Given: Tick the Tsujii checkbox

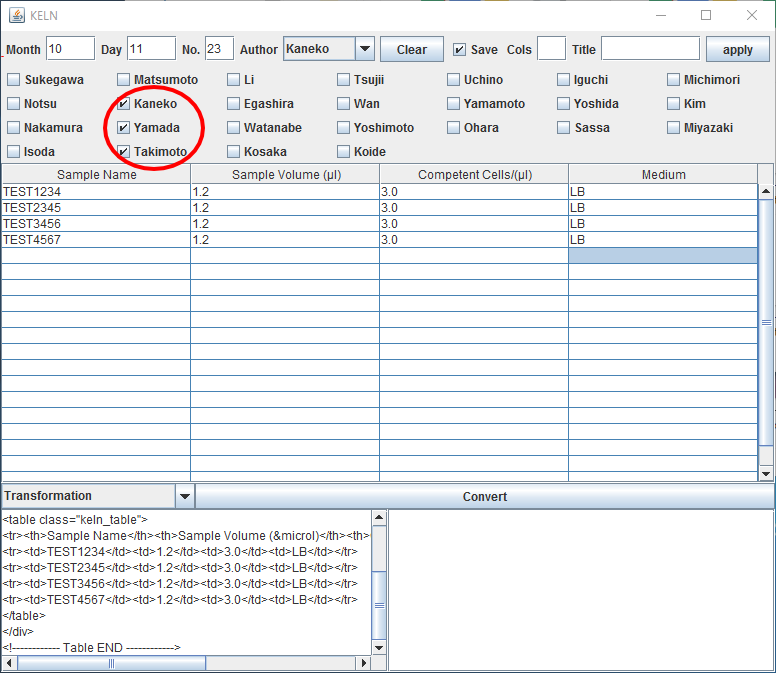Looking at the screenshot, I should pyautogui.click(x=343, y=80).
